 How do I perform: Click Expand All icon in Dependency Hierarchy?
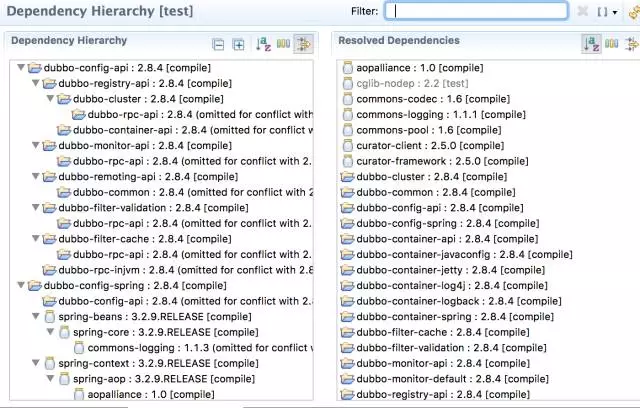tap(238, 44)
